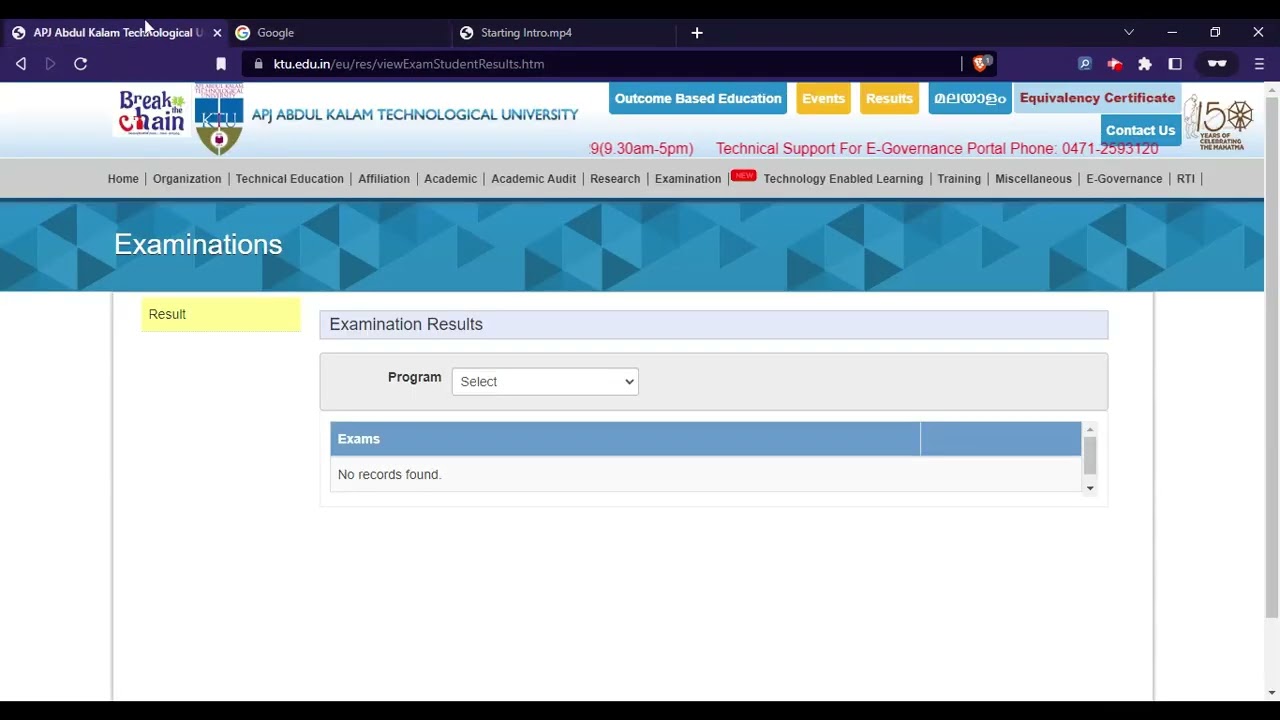Screen dimensions: 1280x720
Task: Open the Events button
Action: click(x=823, y=99)
